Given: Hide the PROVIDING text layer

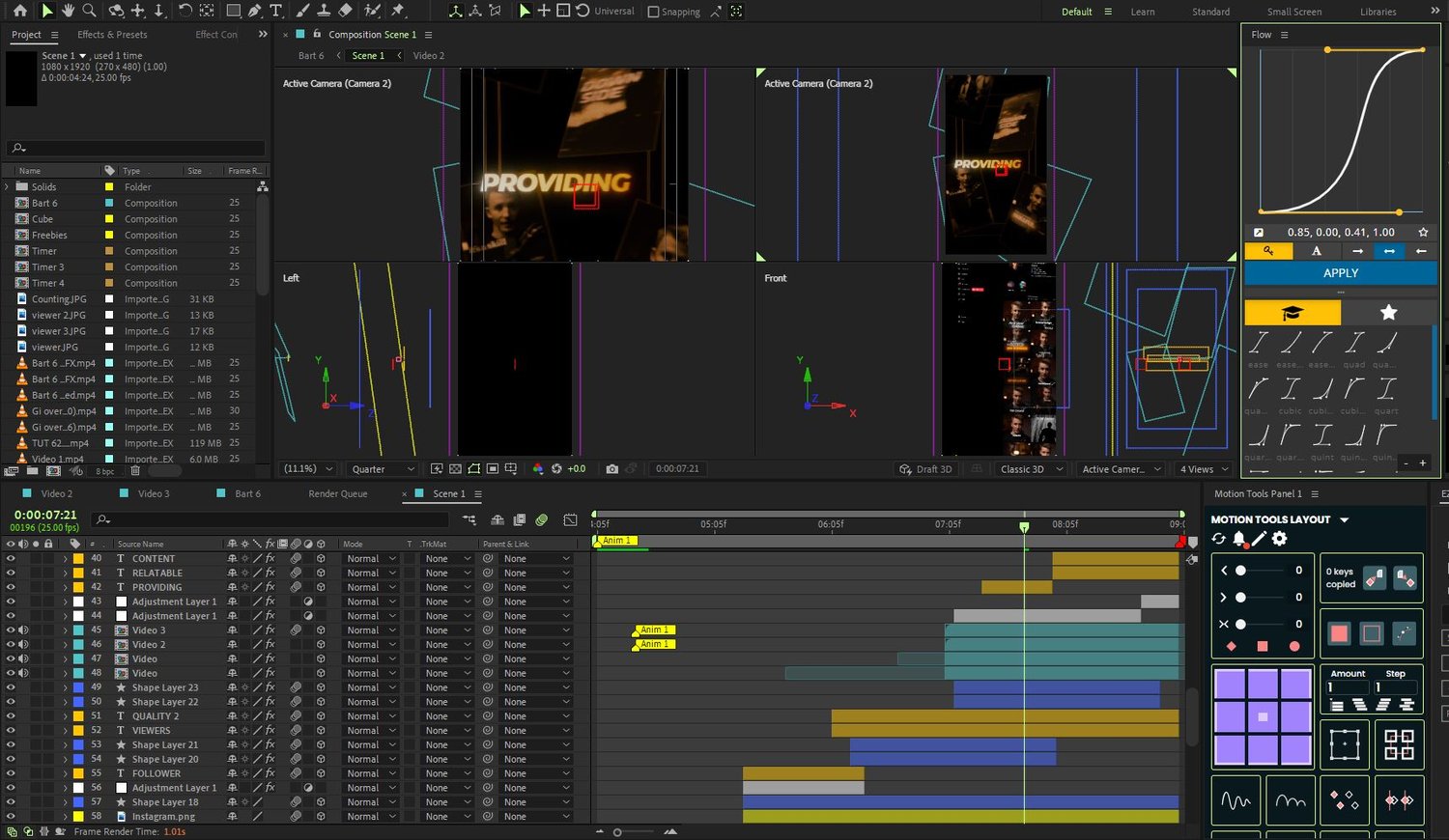Looking at the screenshot, I should 11,587.
